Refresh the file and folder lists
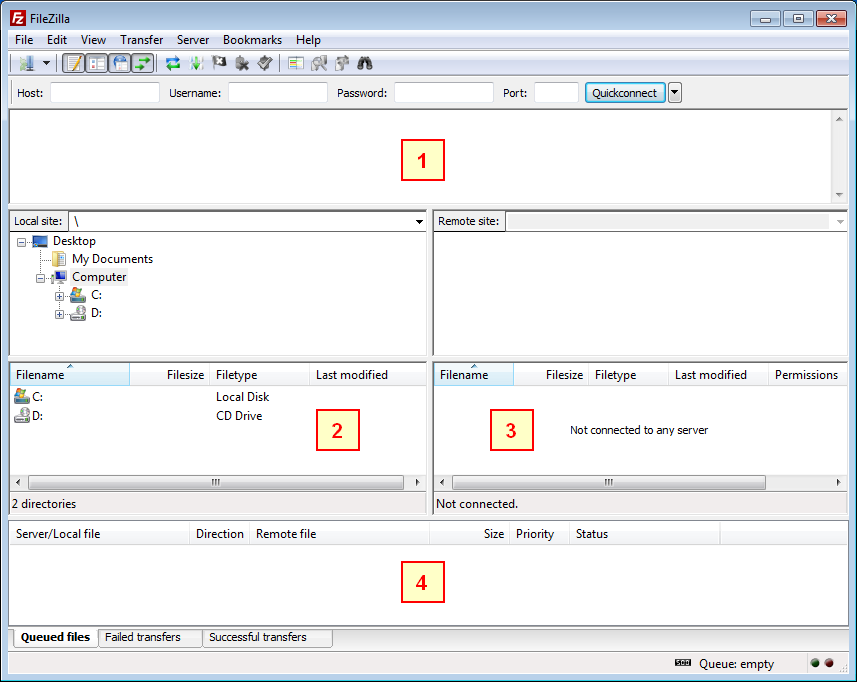This screenshot has height=682, width=857. click(173, 63)
